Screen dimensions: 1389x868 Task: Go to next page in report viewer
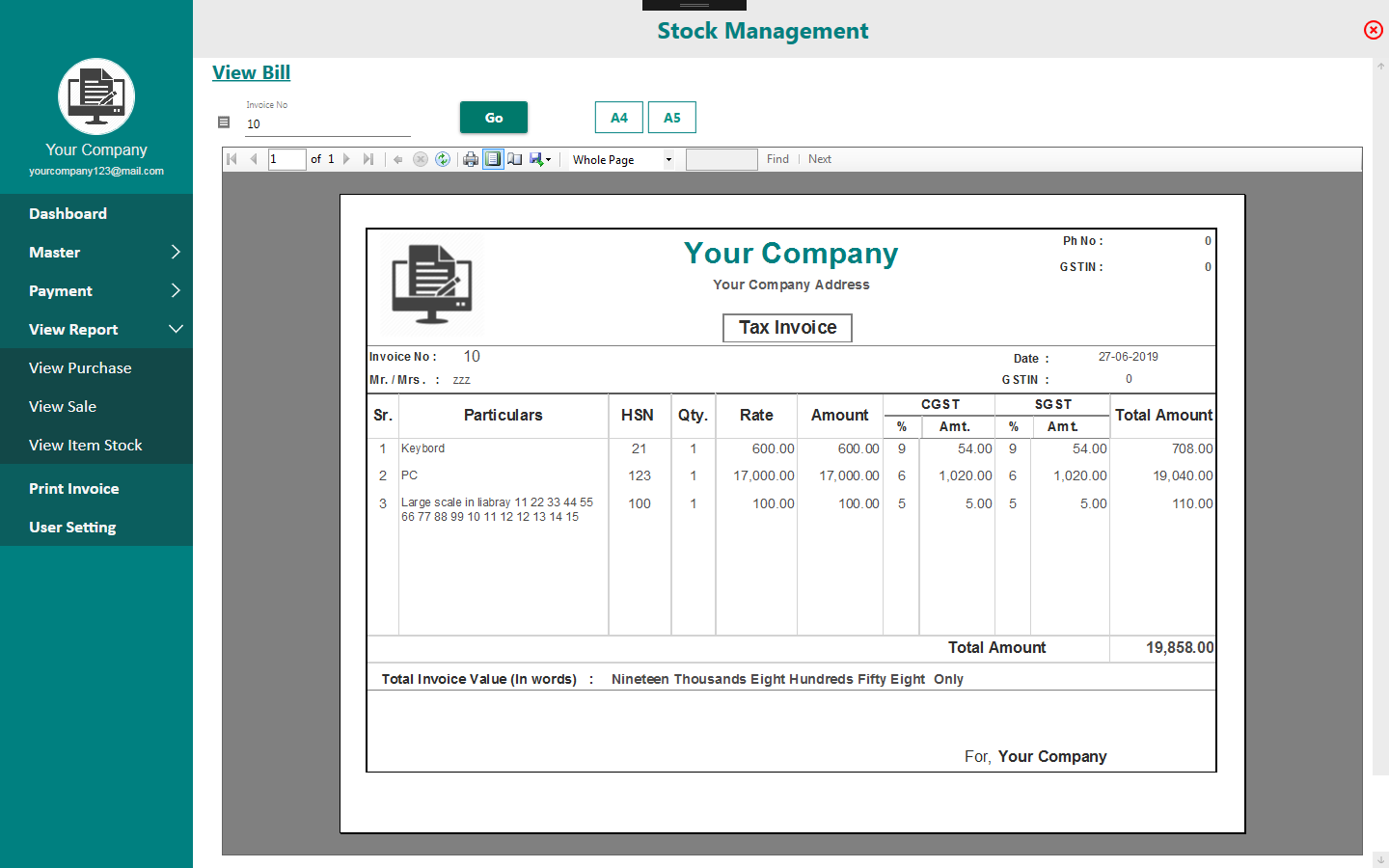tap(346, 159)
